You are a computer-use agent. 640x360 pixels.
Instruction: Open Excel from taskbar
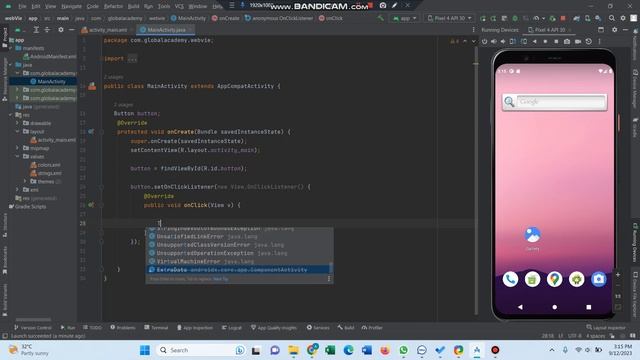(x=330, y=350)
